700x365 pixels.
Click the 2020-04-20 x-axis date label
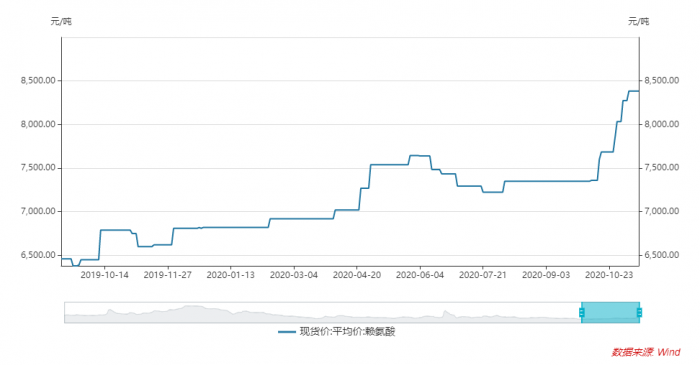tap(357, 275)
